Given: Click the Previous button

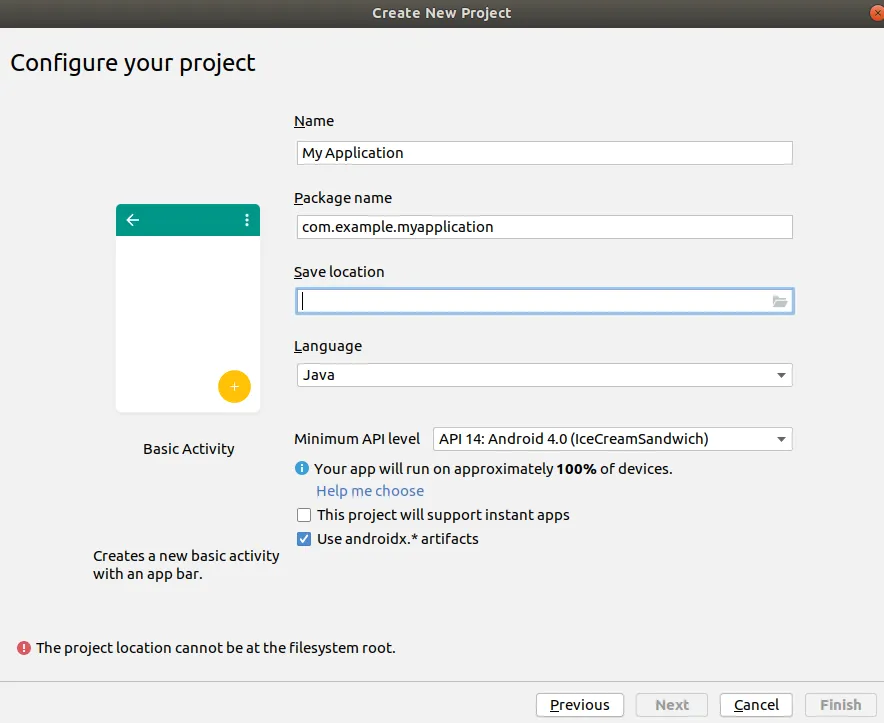Looking at the screenshot, I should [580, 705].
